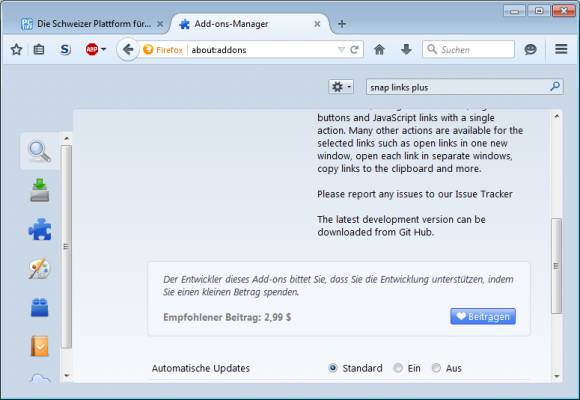The width and height of the screenshot is (580, 400).
Task: Click the details pane scrollbar thumb
Action: [556, 266]
